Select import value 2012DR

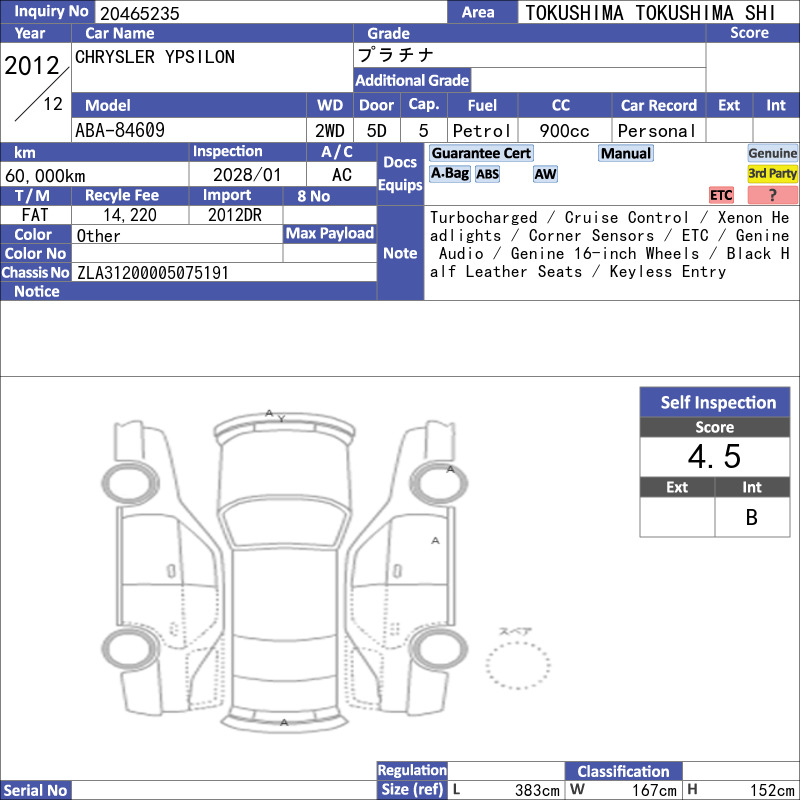(235, 215)
